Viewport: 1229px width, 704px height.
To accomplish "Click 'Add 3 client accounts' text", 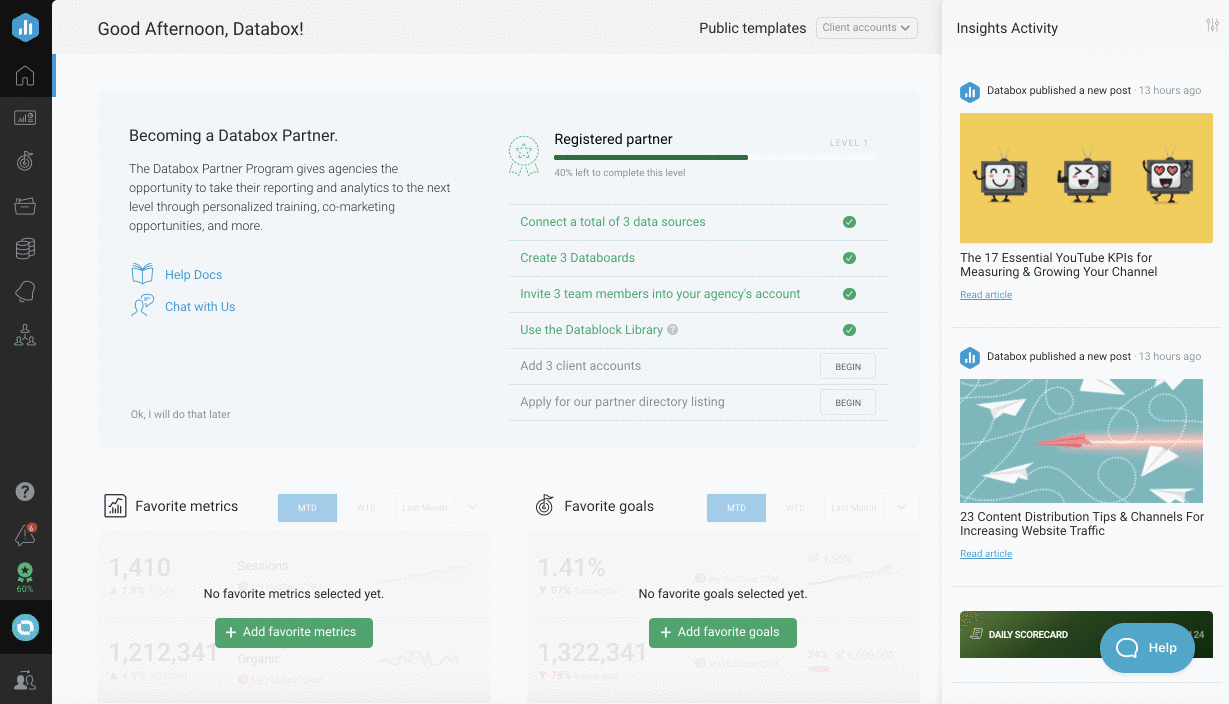I will (x=580, y=366).
